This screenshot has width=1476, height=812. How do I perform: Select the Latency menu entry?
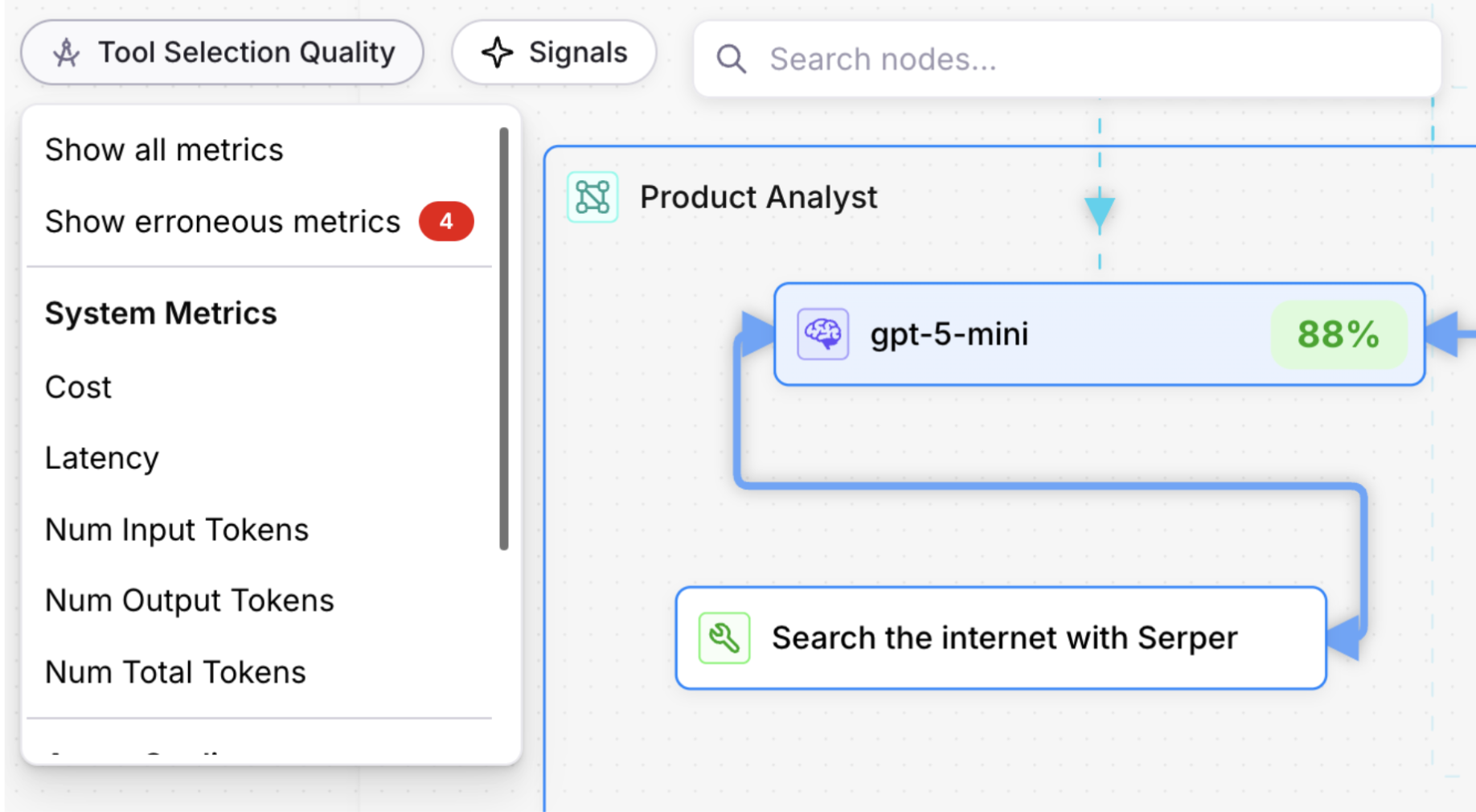102,457
